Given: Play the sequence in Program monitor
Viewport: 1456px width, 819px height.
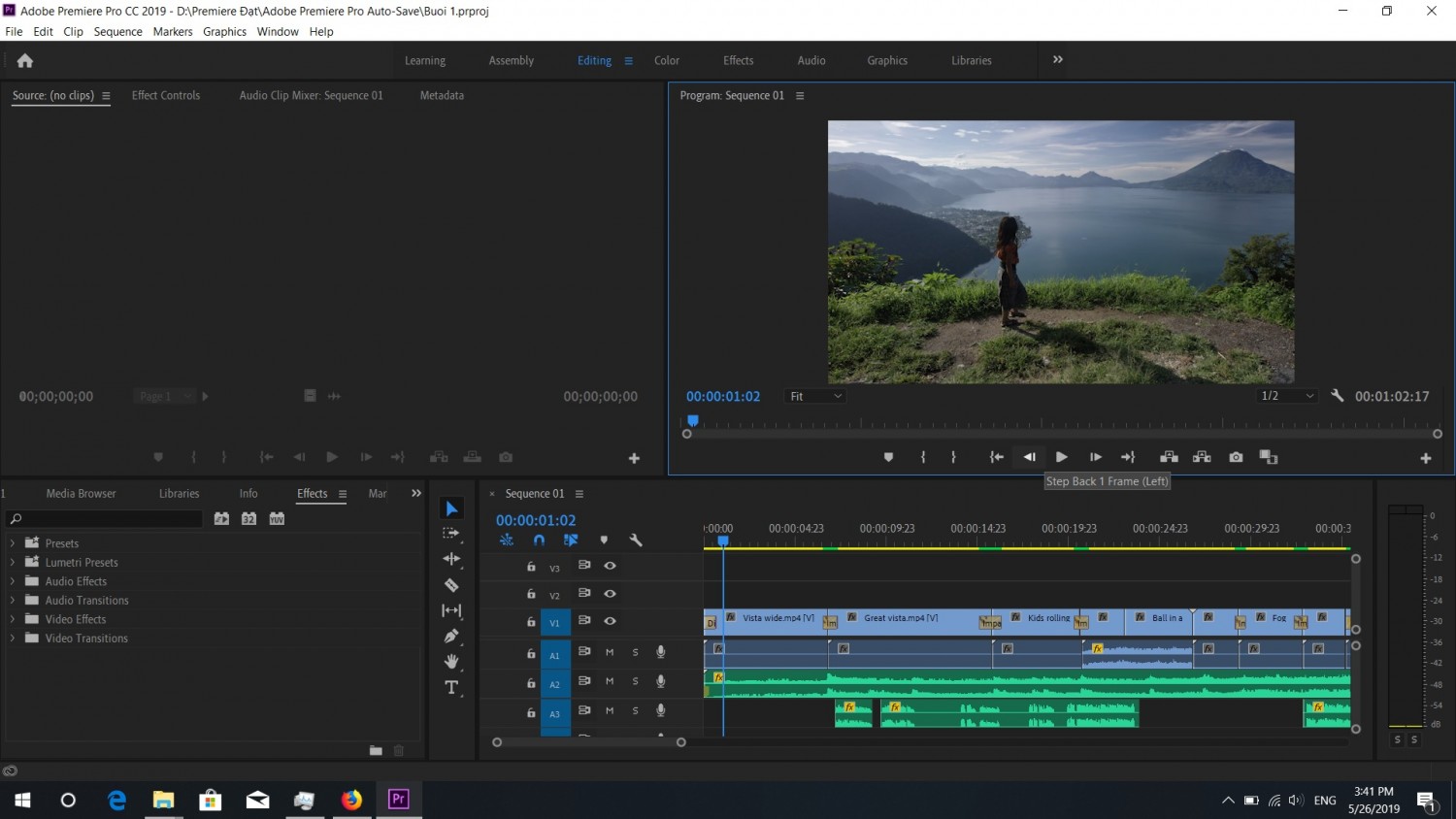Looking at the screenshot, I should click(1061, 457).
